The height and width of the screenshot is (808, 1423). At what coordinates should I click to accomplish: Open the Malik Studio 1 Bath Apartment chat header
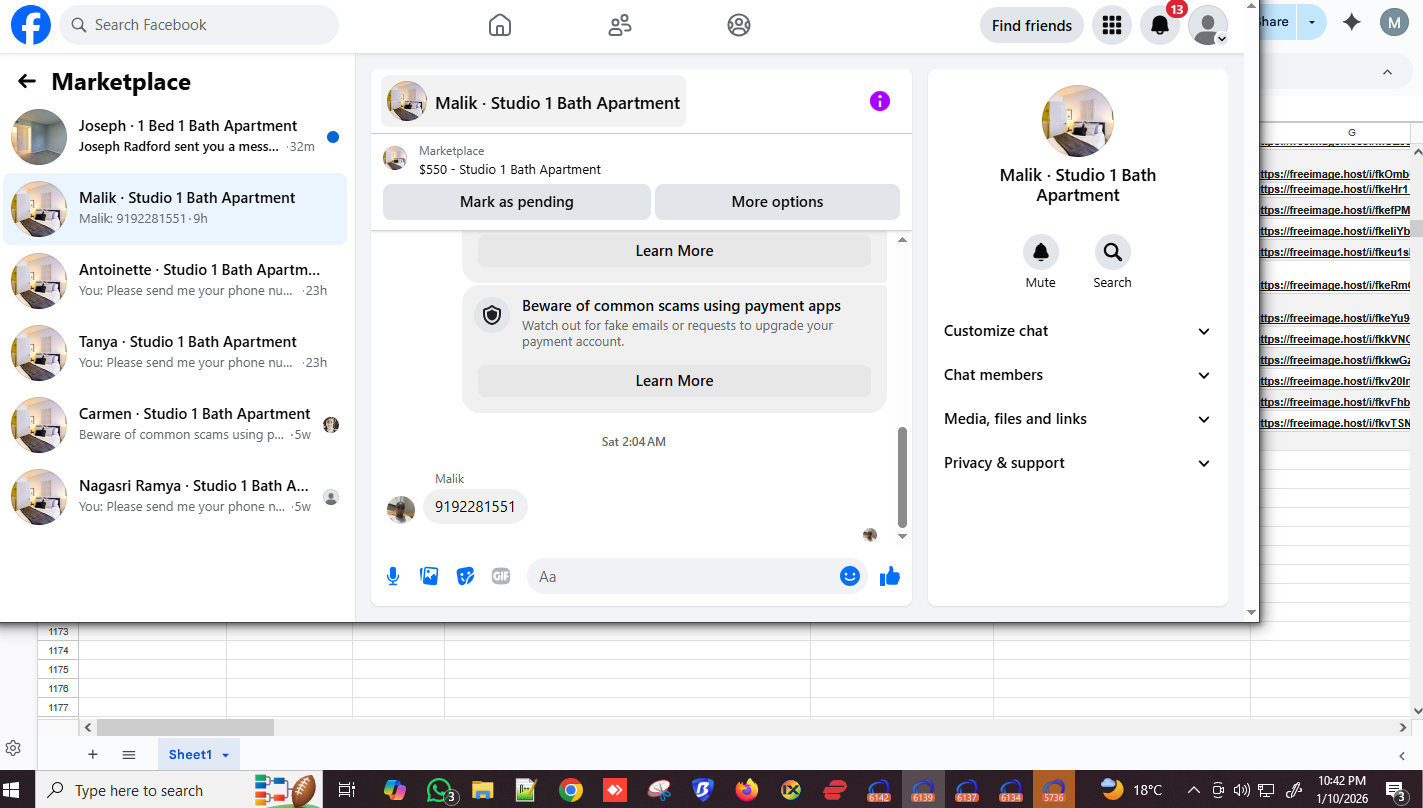pyautogui.click(x=533, y=102)
